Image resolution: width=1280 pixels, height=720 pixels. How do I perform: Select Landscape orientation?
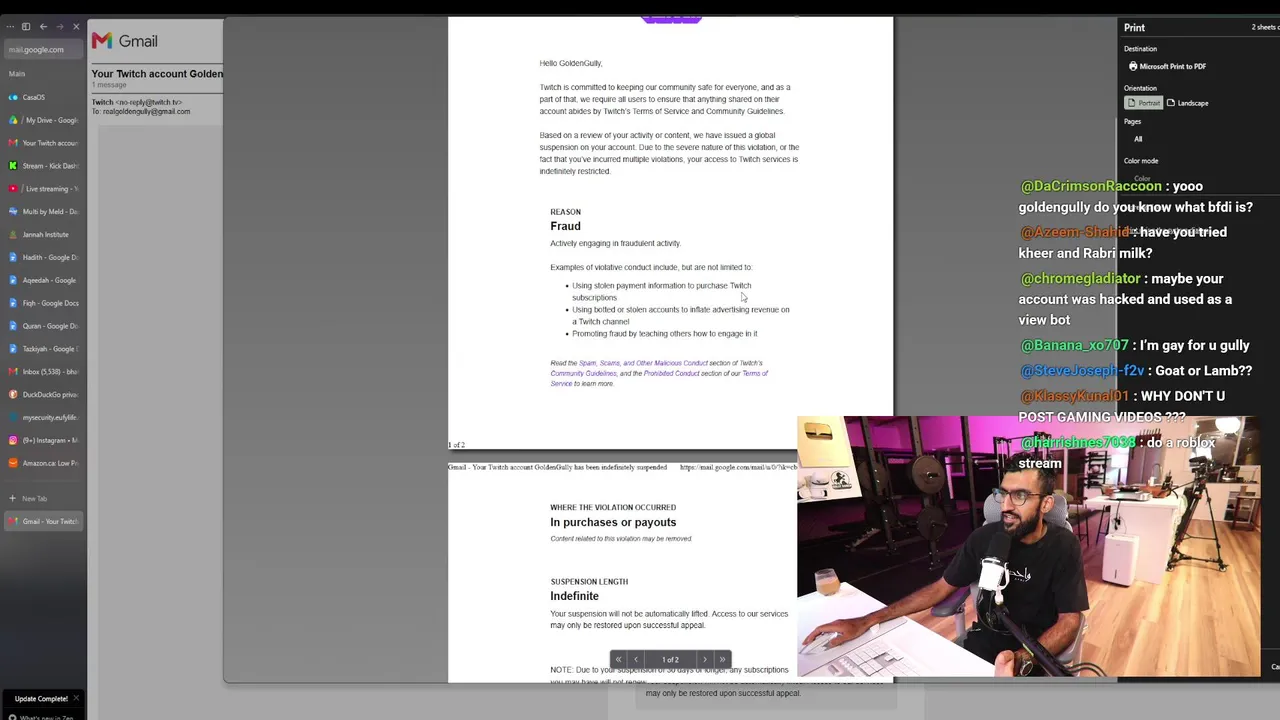tap(1188, 103)
